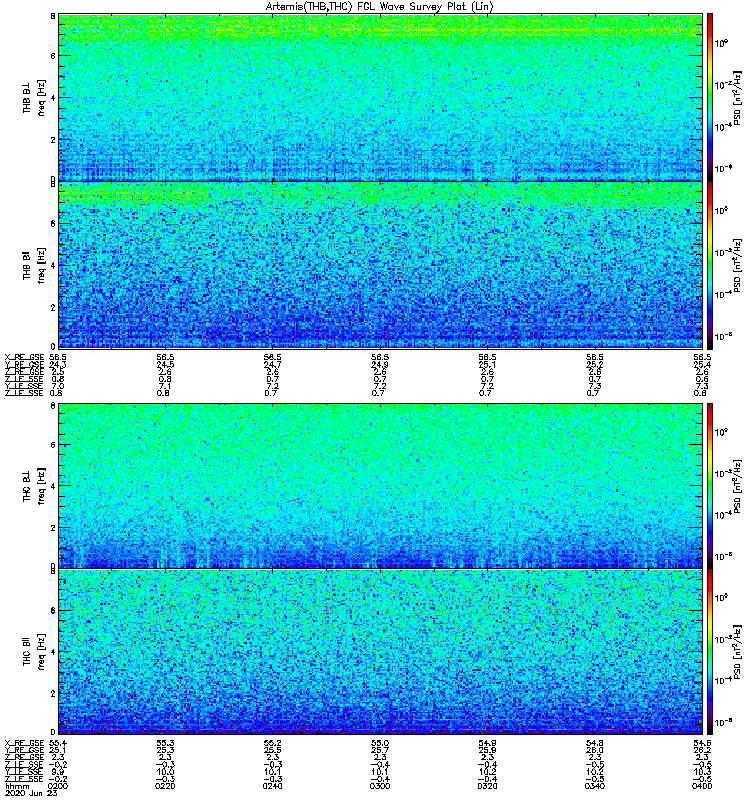Screen dimensions: 750x800
Task: Click the '4' frequency tick of THB B∥ panel
Action: (x=53, y=265)
